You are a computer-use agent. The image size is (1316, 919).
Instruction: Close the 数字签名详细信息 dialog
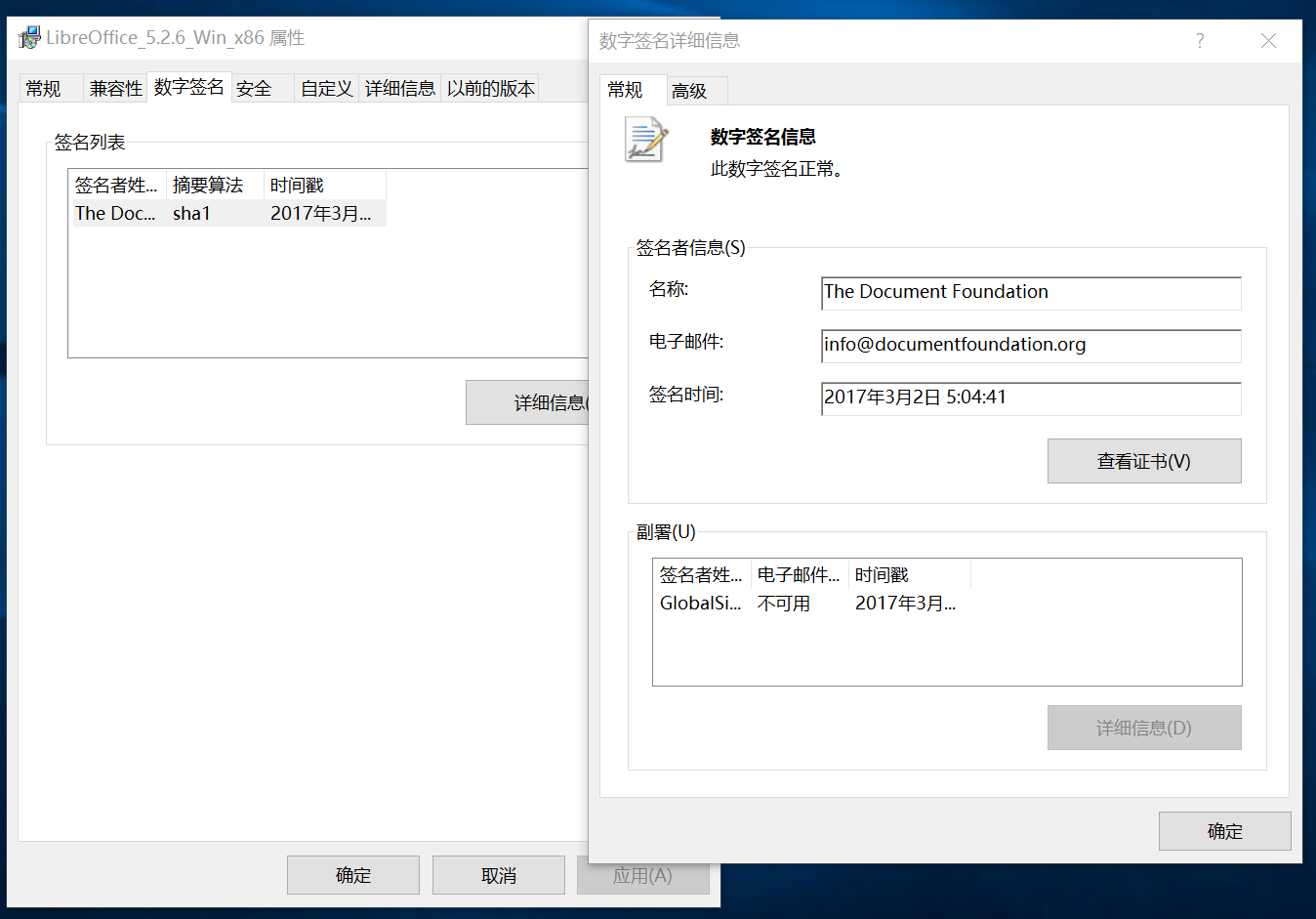(x=1268, y=40)
